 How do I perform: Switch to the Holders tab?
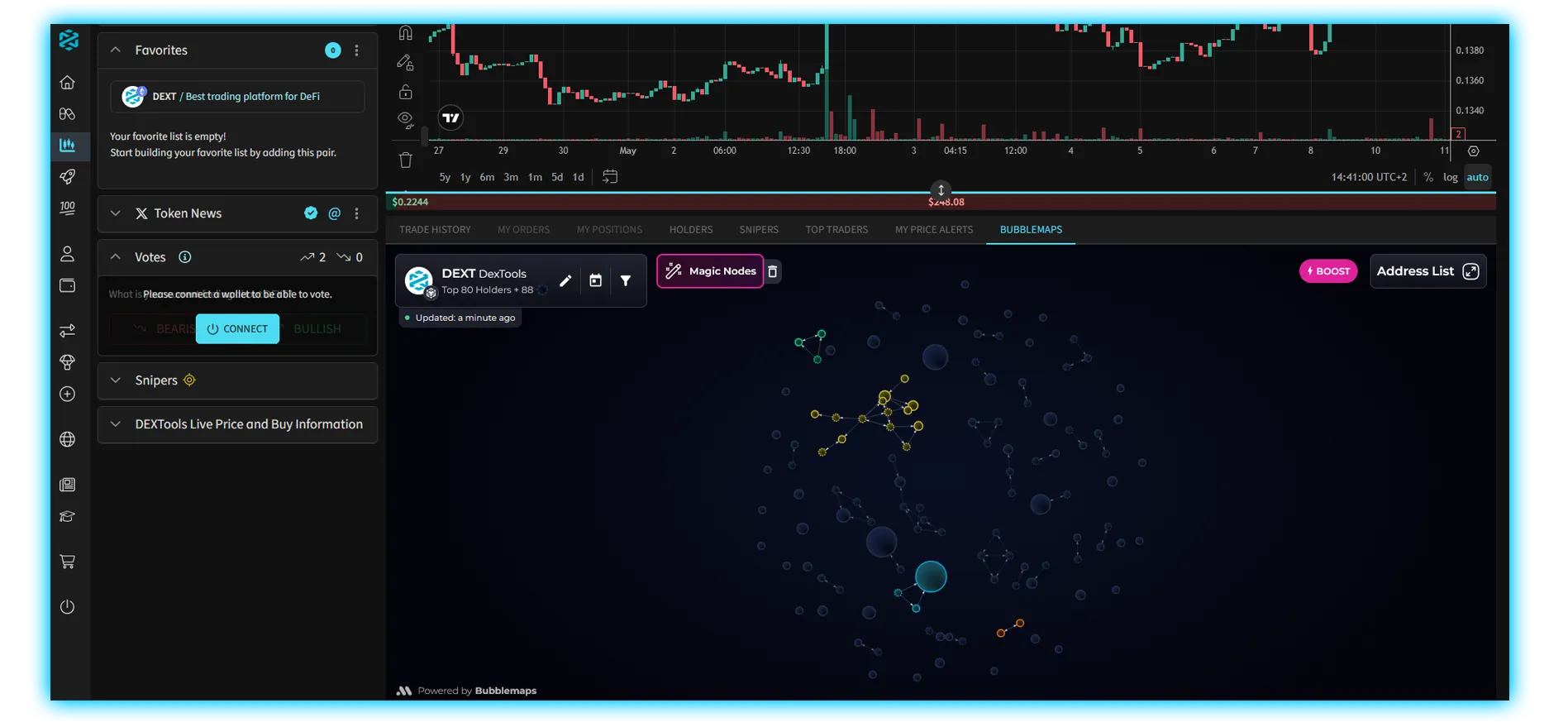pyautogui.click(x=691, y=230)
